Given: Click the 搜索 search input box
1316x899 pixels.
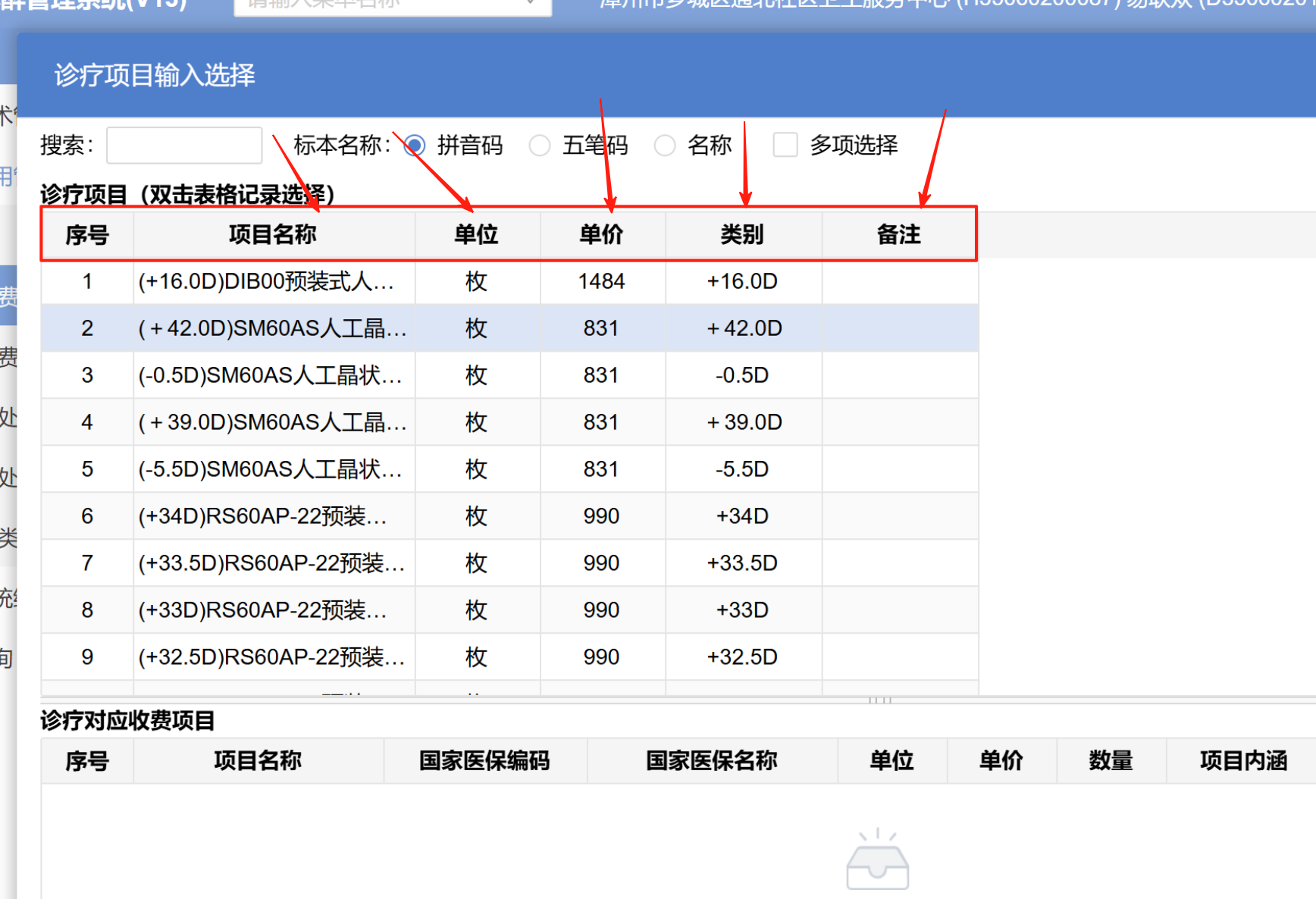Looking at the screenshot, I should (184, 145).
